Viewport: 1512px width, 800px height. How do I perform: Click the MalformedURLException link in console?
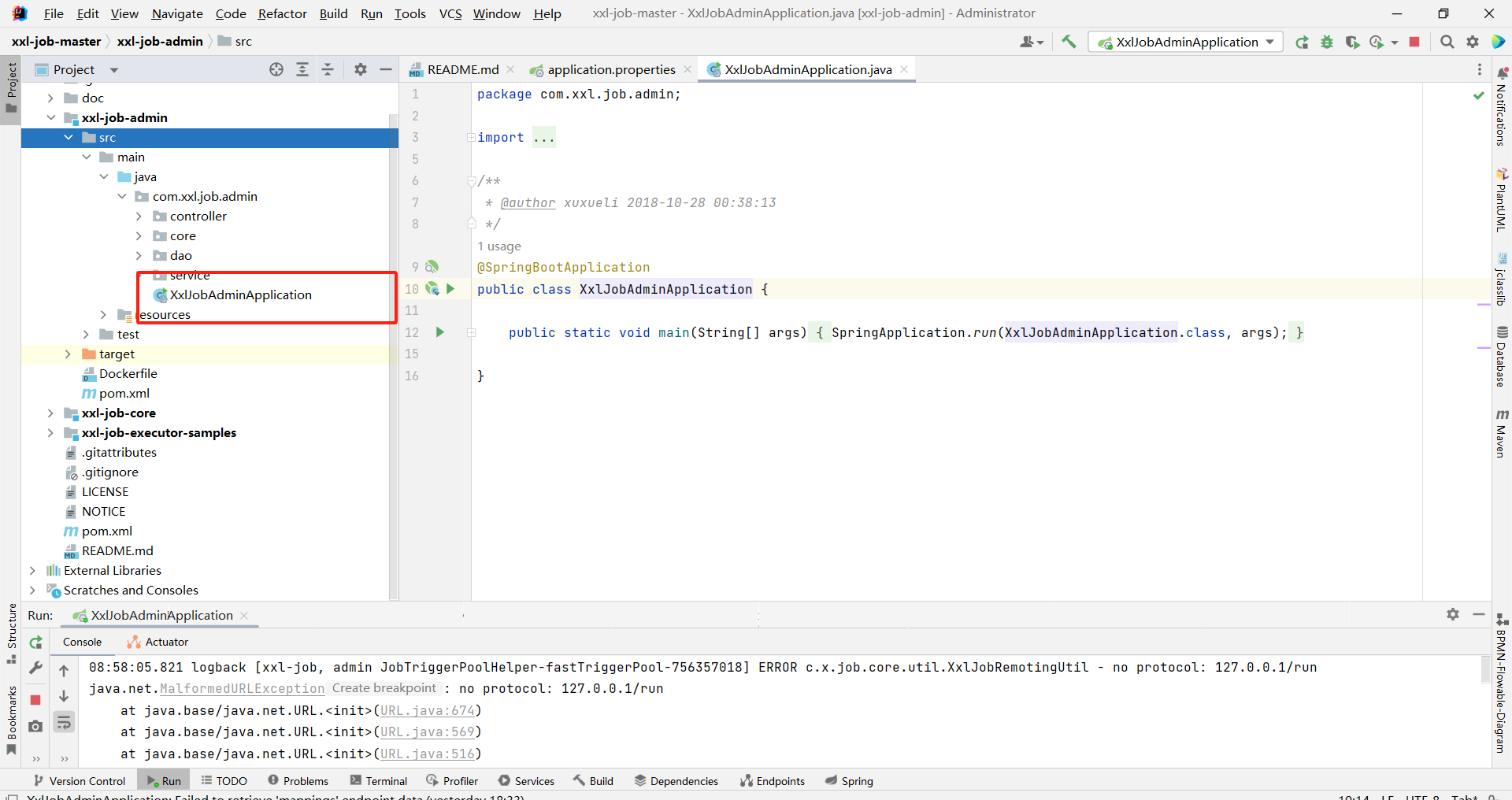point(243,688)
